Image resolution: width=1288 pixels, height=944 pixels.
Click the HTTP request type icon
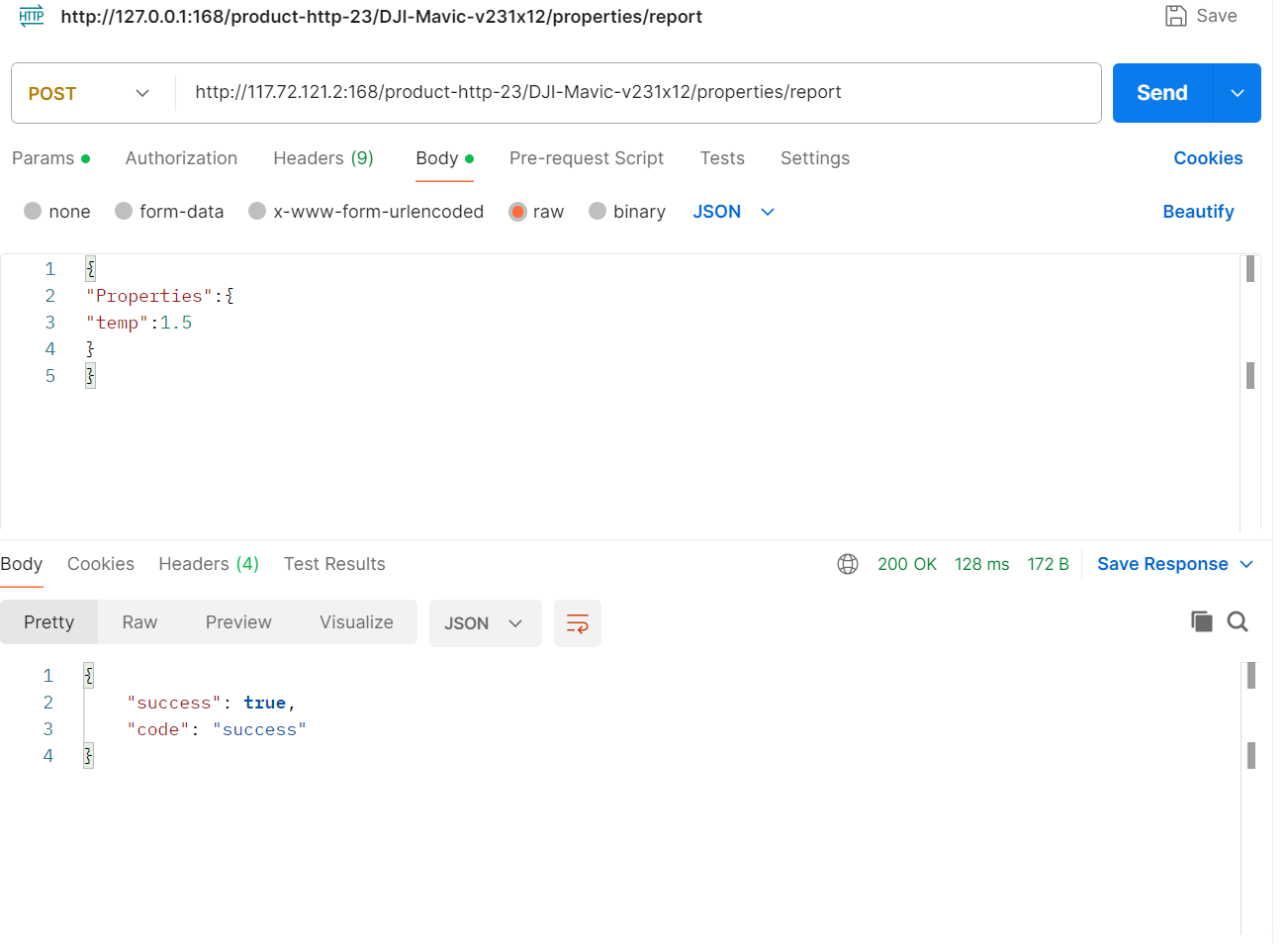32,16
